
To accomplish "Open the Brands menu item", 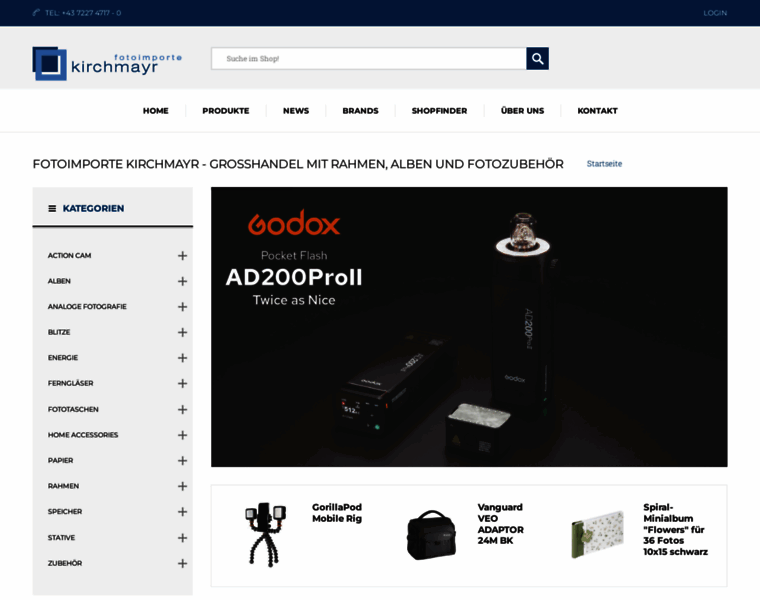I will click(x=361, y=111).
